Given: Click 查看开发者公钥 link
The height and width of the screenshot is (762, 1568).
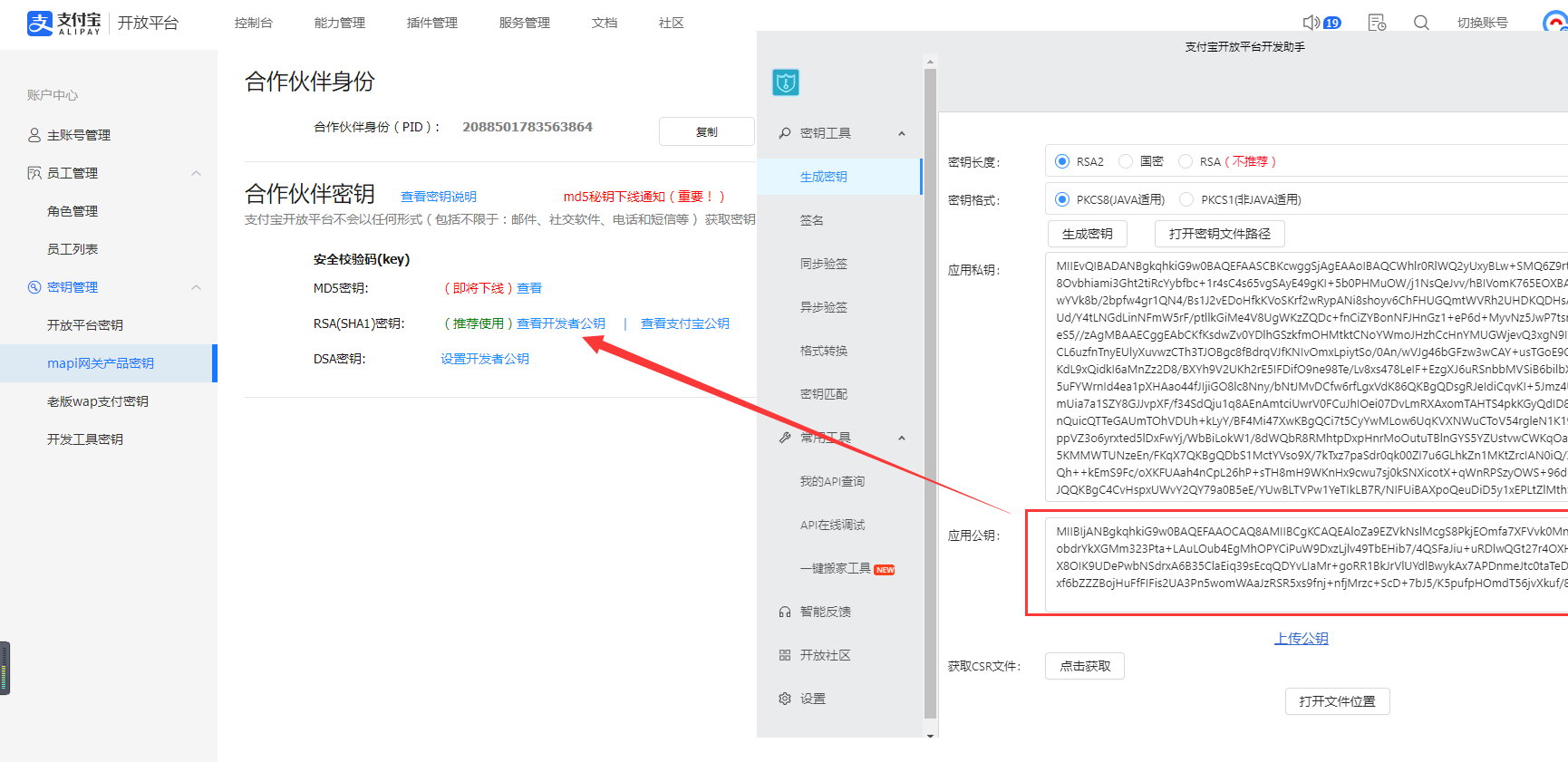Looking at the screenshot, I should click(x=561, y=323).
